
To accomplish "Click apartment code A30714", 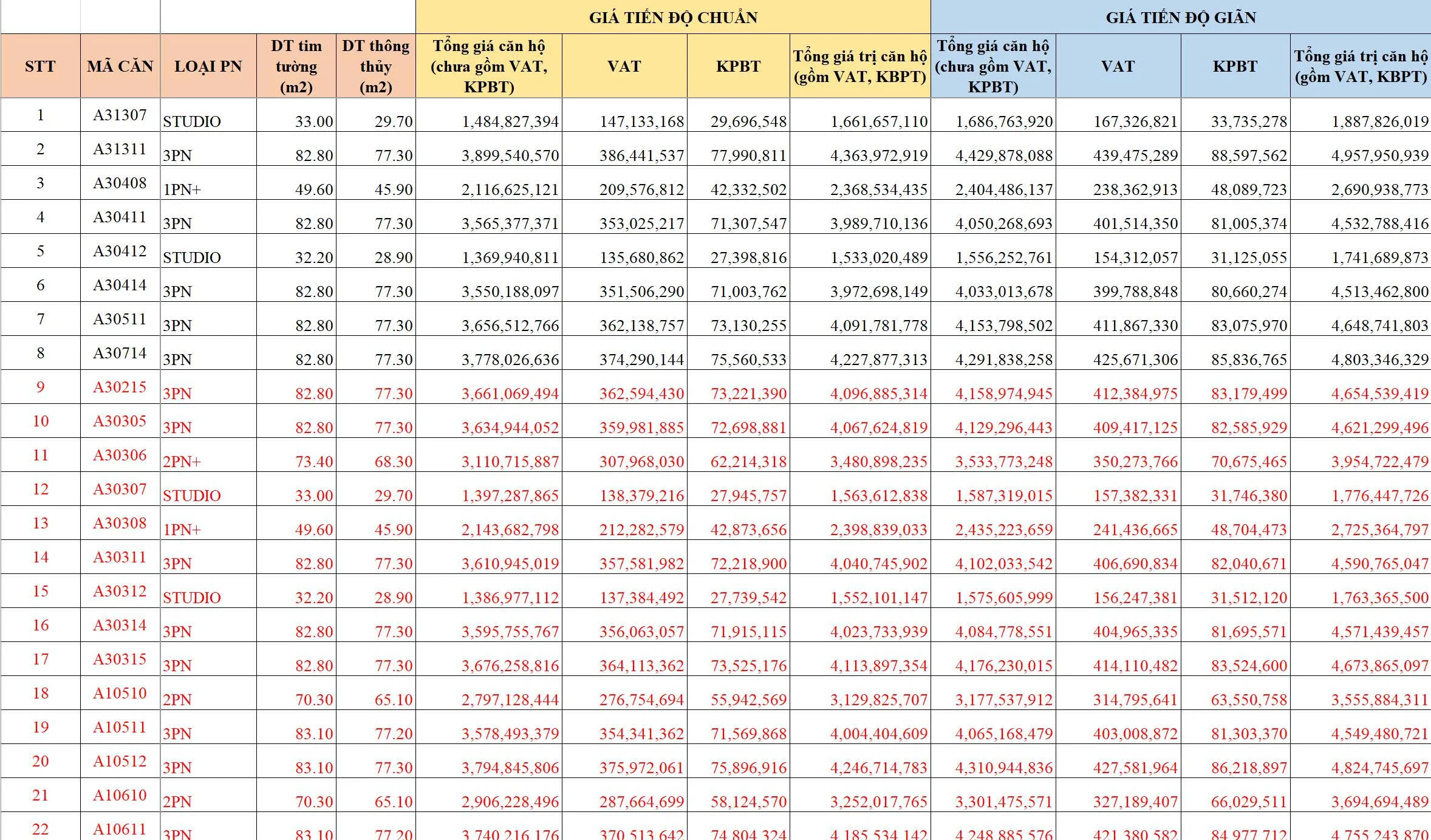I will pyautogui.click(x=120, y=353).
